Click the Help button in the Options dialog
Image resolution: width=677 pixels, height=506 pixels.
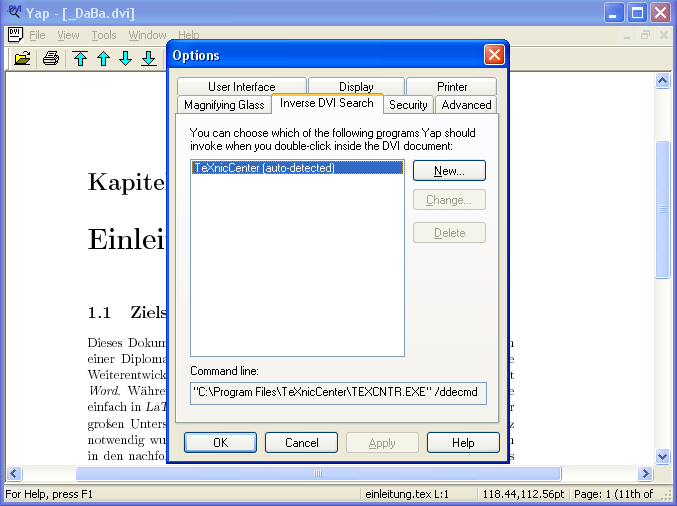point(463,443)
